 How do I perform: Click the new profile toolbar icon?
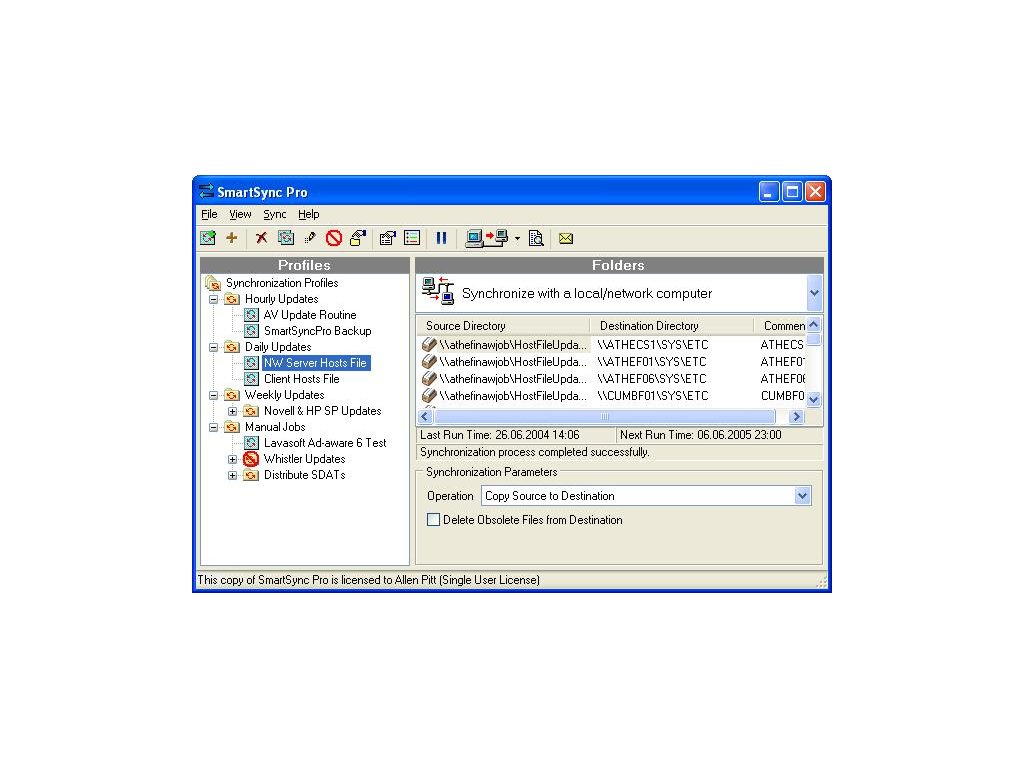208,238
